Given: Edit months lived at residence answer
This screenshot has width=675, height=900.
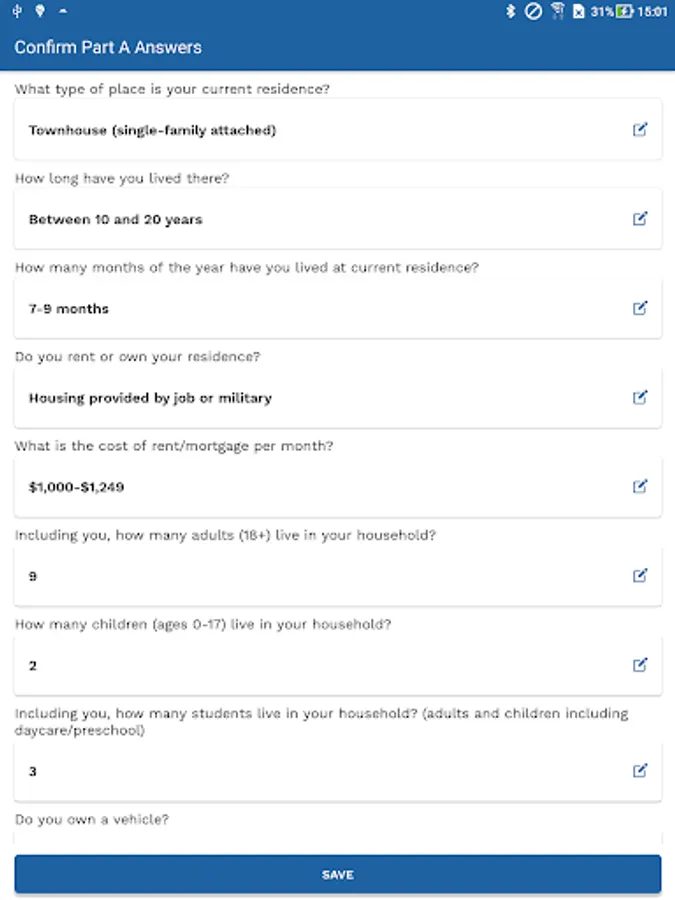Looking at the screenshot, I should (x=640, y=308).
